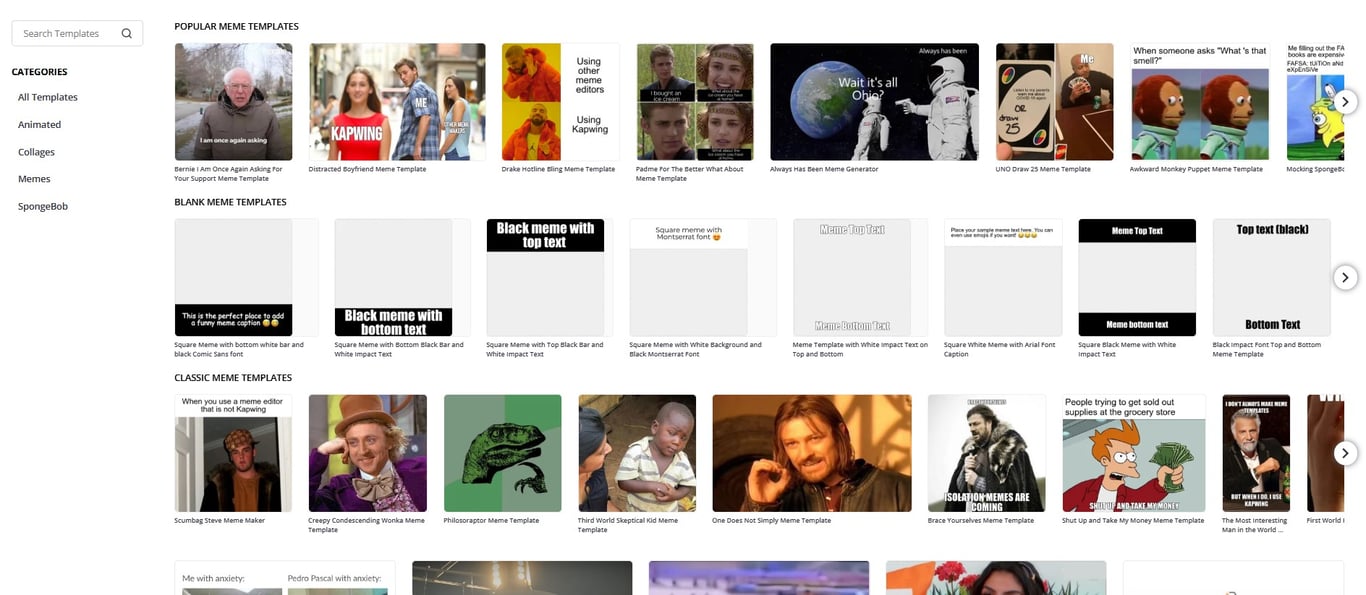Screen dimensions: 1366x595
Task: Click the Awkward Monkey Puppet Meme Template link
Action: (1196, 169)
